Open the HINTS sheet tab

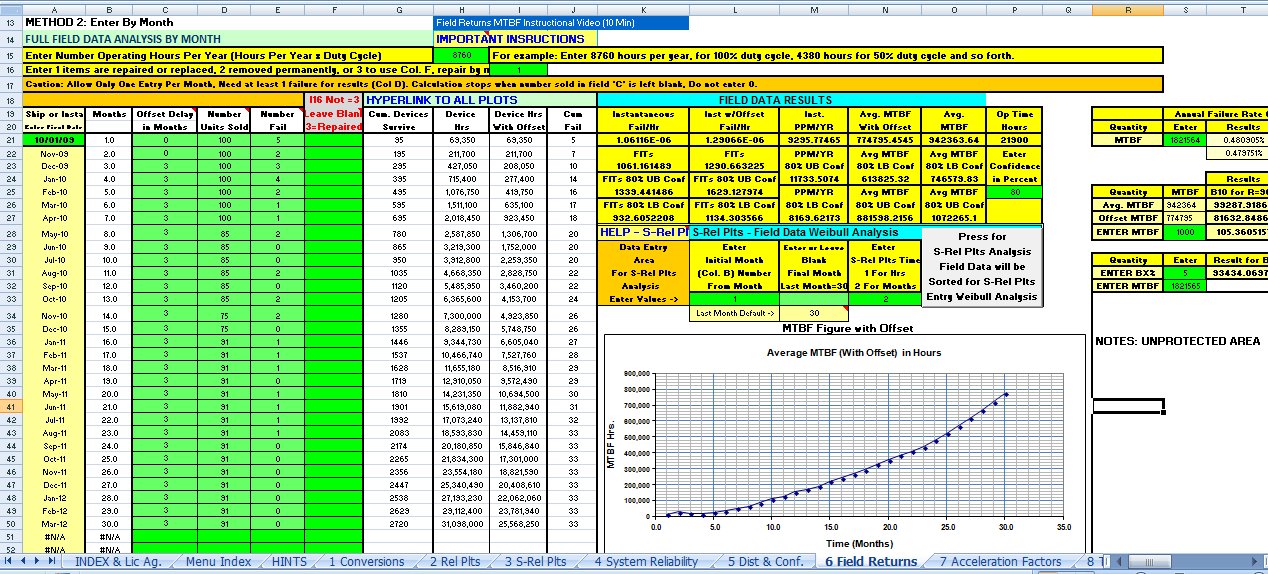pos(290,562)
